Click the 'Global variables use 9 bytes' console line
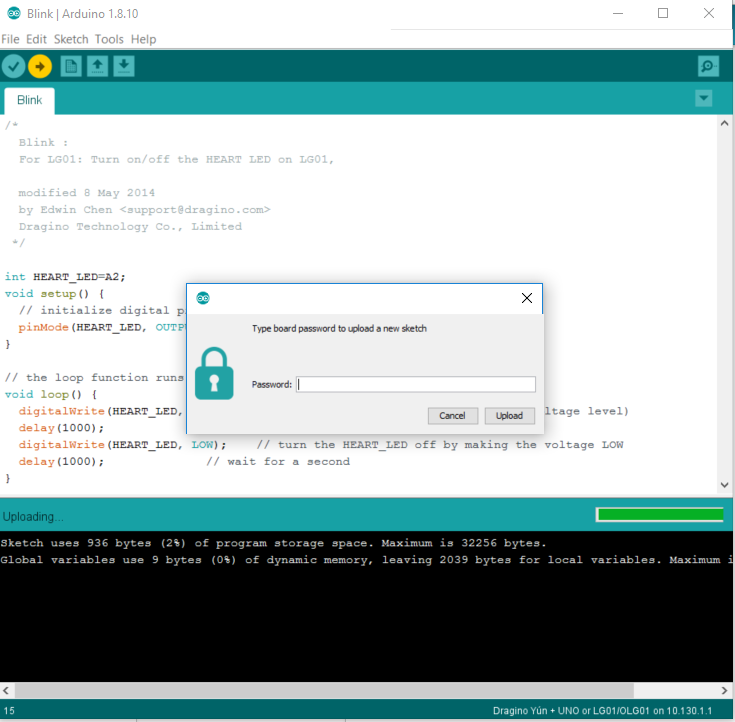 click(x=366, y=560)
